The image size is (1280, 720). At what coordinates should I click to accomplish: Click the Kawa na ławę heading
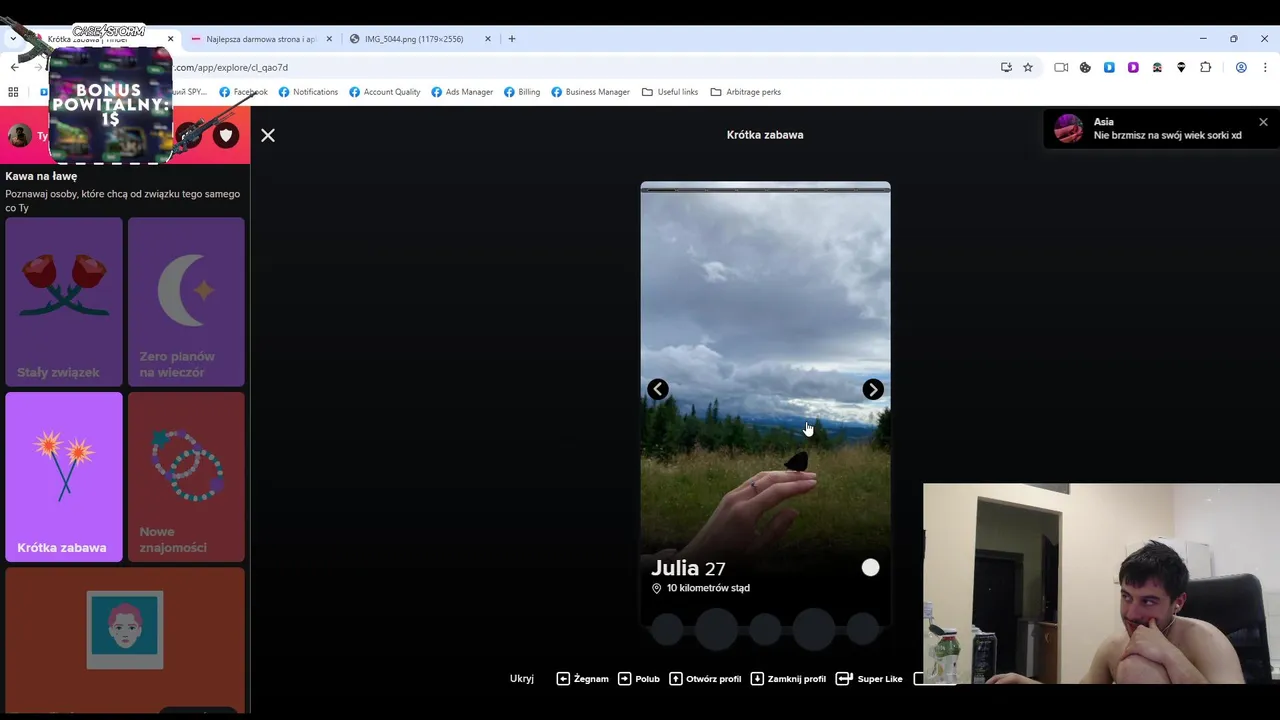[x=41, y=176]
